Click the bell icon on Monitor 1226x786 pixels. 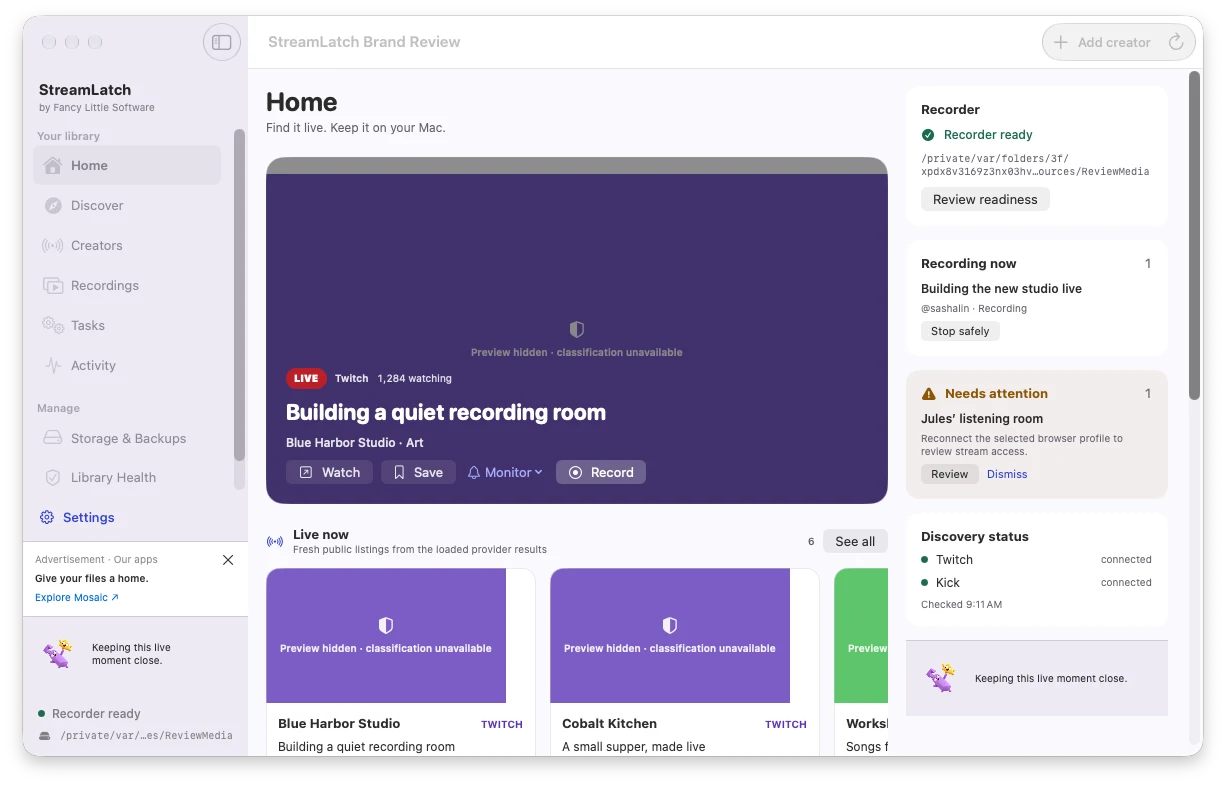(474, 472)
